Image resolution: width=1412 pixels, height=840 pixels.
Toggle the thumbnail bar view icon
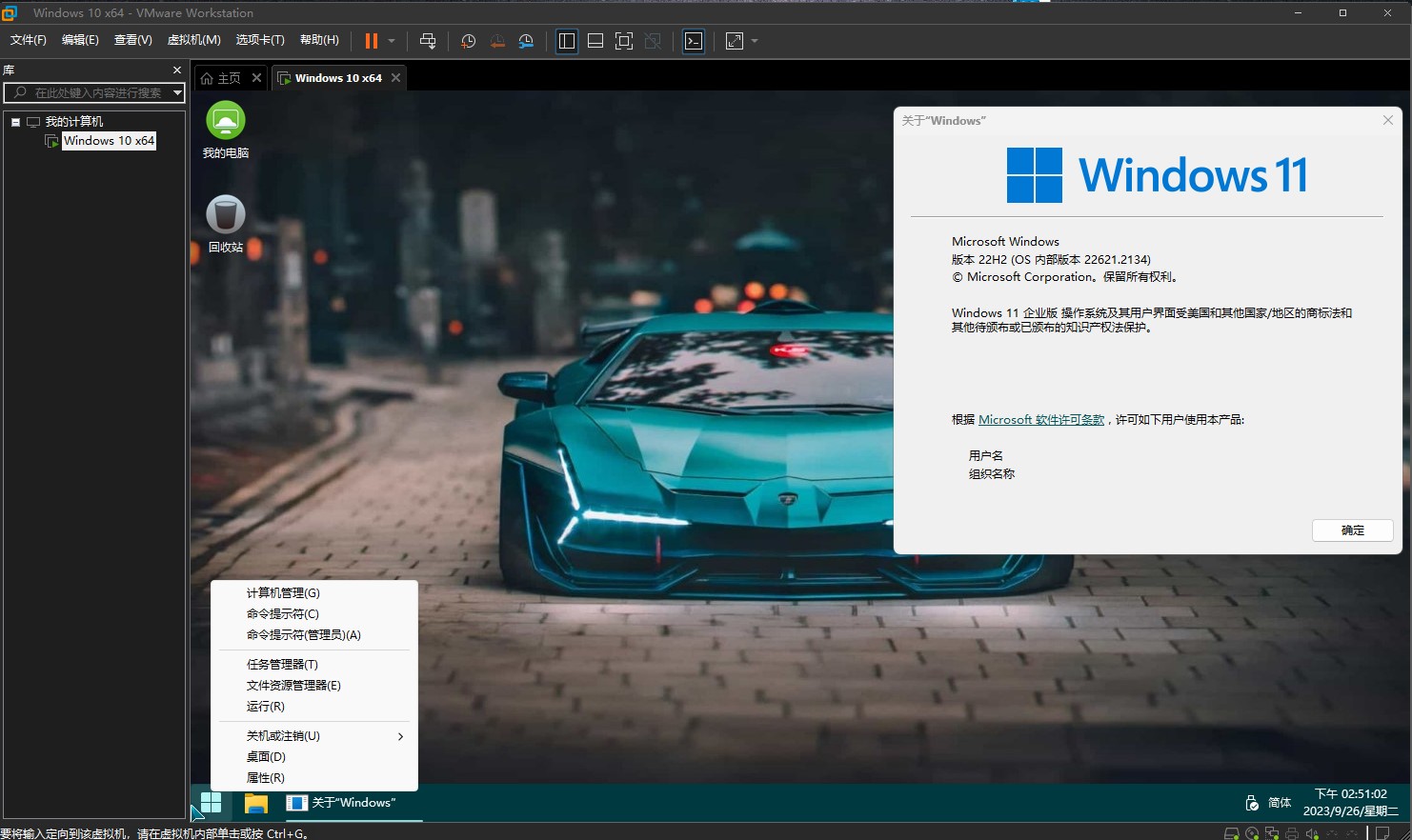(595, 41)
